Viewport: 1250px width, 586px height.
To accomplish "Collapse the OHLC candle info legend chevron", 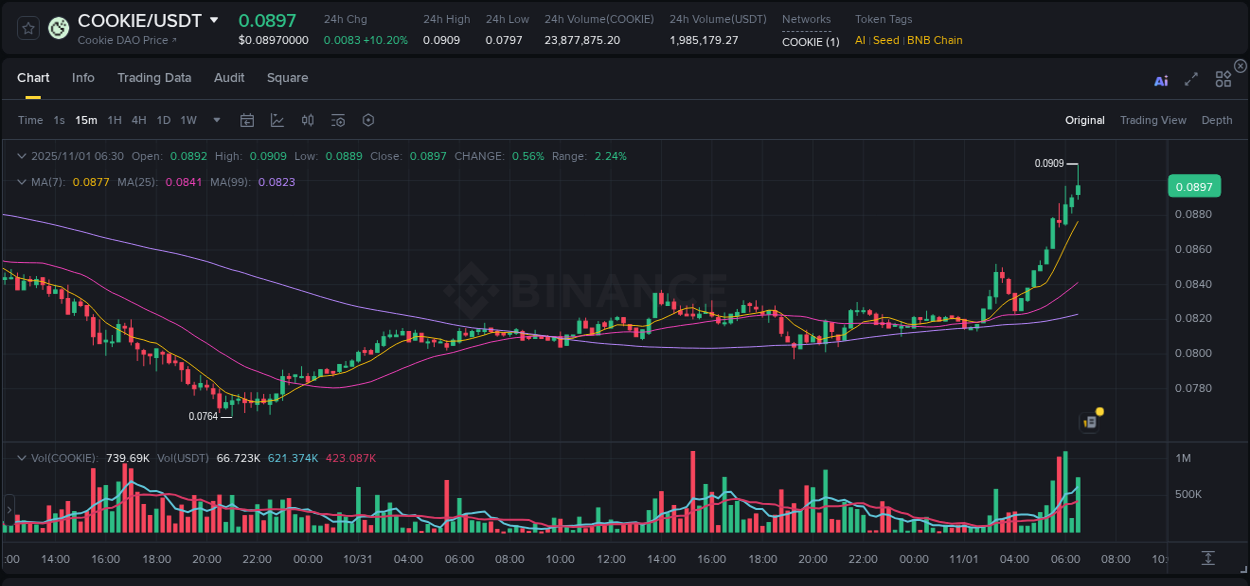I will [22, 156].
